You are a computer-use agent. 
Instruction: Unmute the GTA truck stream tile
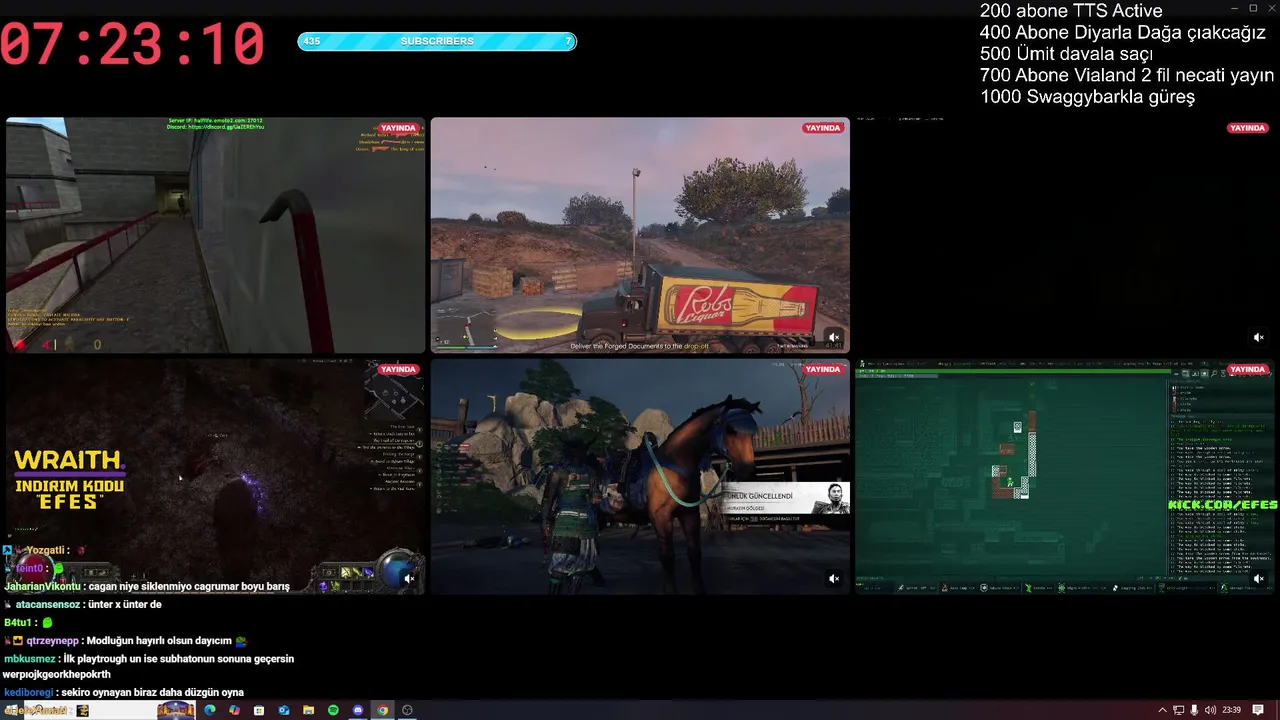(x=834, y=337)
